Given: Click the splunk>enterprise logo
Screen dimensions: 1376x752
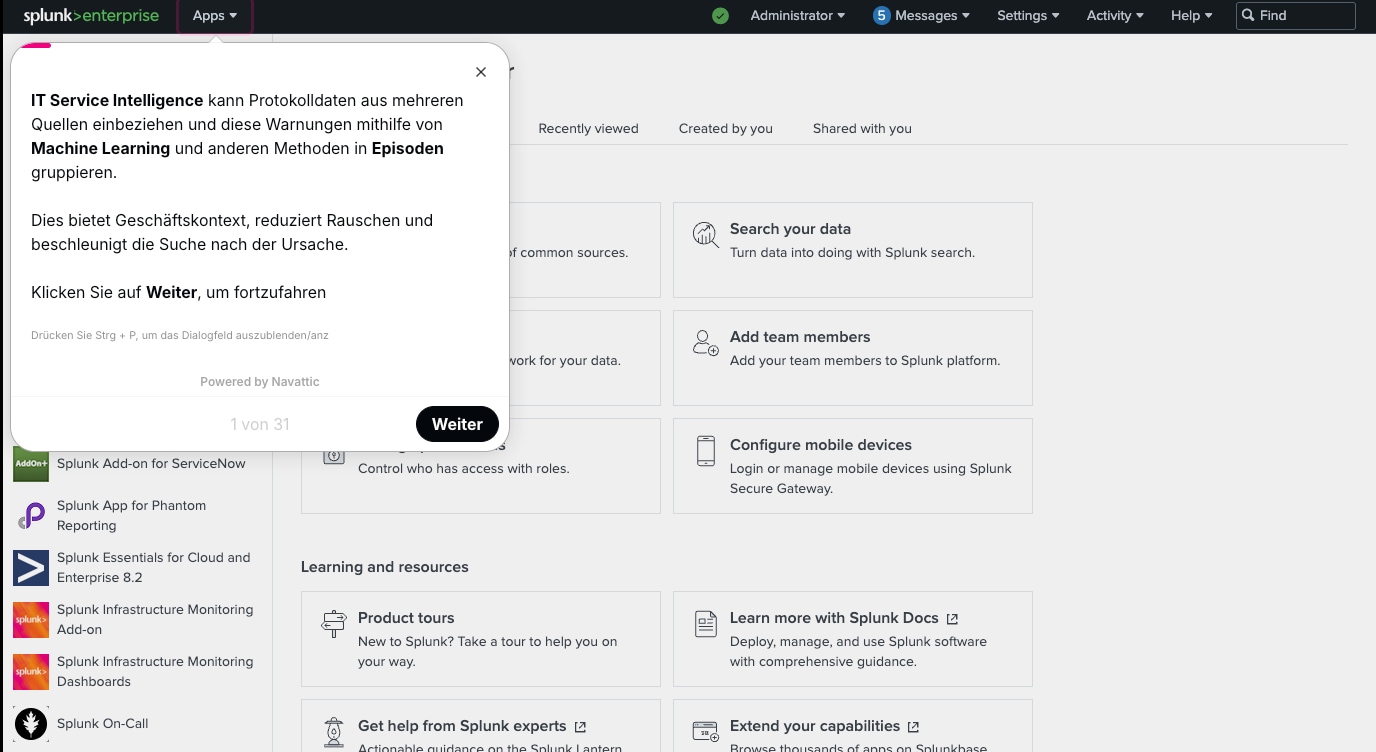Looking at the screenshot, I should pos(91,16).
